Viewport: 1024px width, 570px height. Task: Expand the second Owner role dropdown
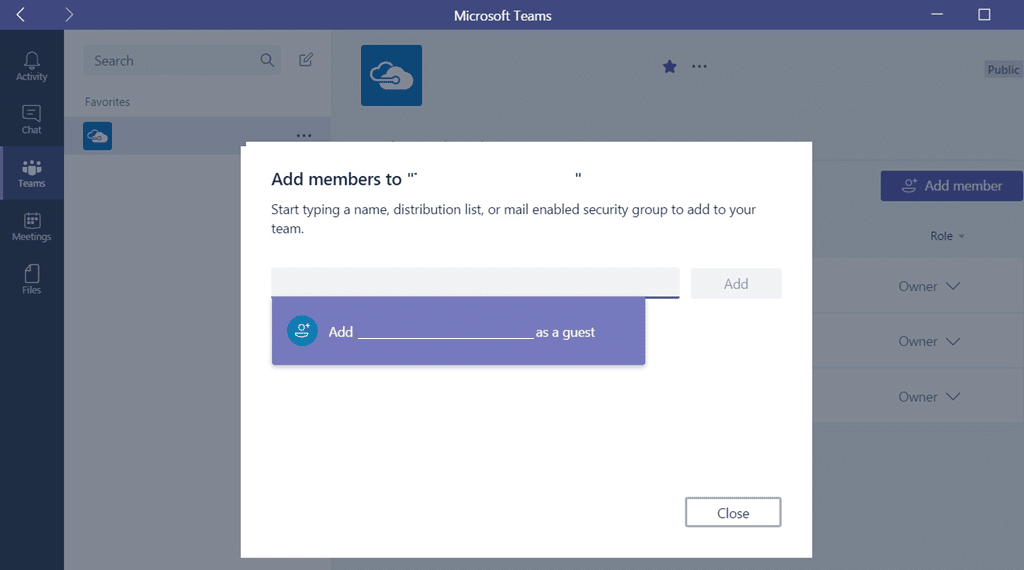pyautogui.click(x=929, y=341)
